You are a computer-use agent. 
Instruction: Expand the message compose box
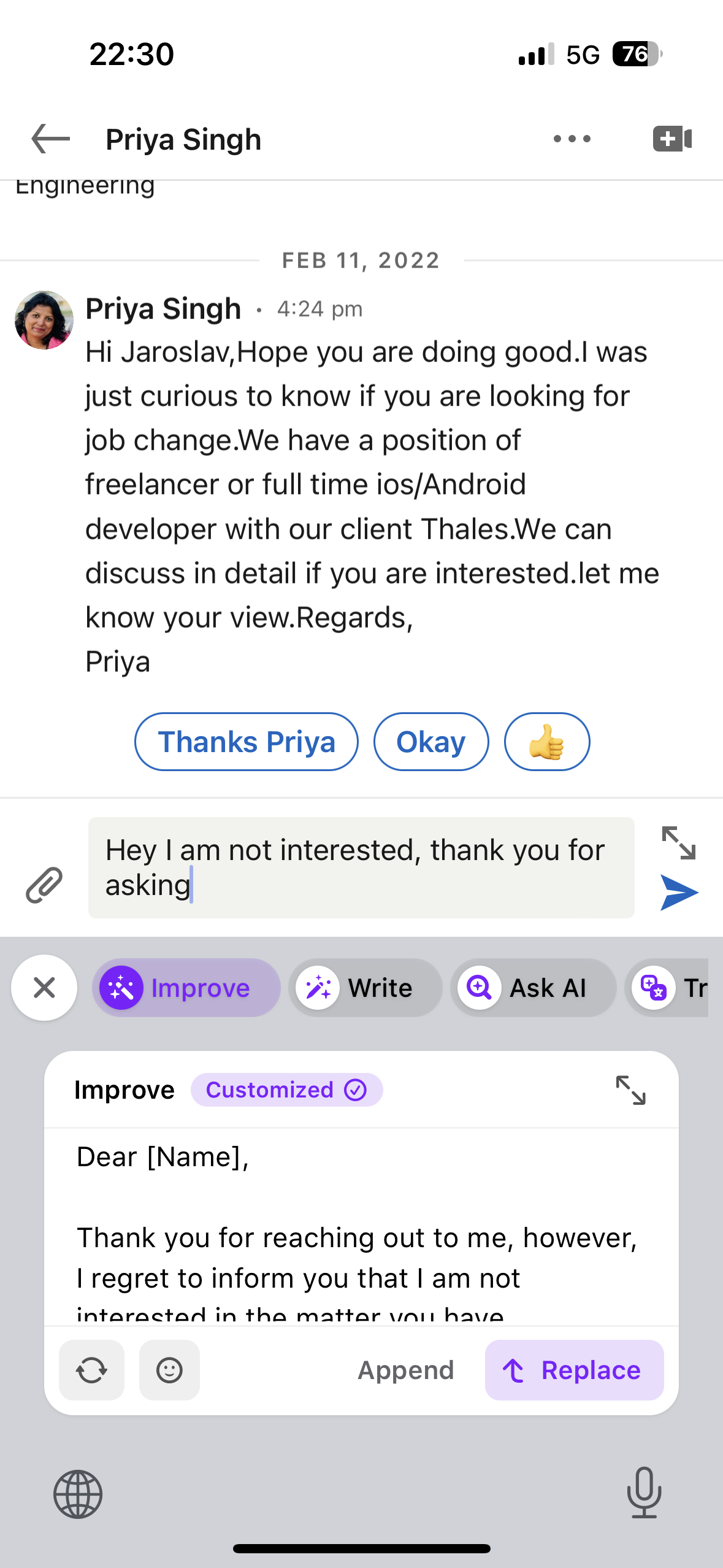tap(678, 842)
